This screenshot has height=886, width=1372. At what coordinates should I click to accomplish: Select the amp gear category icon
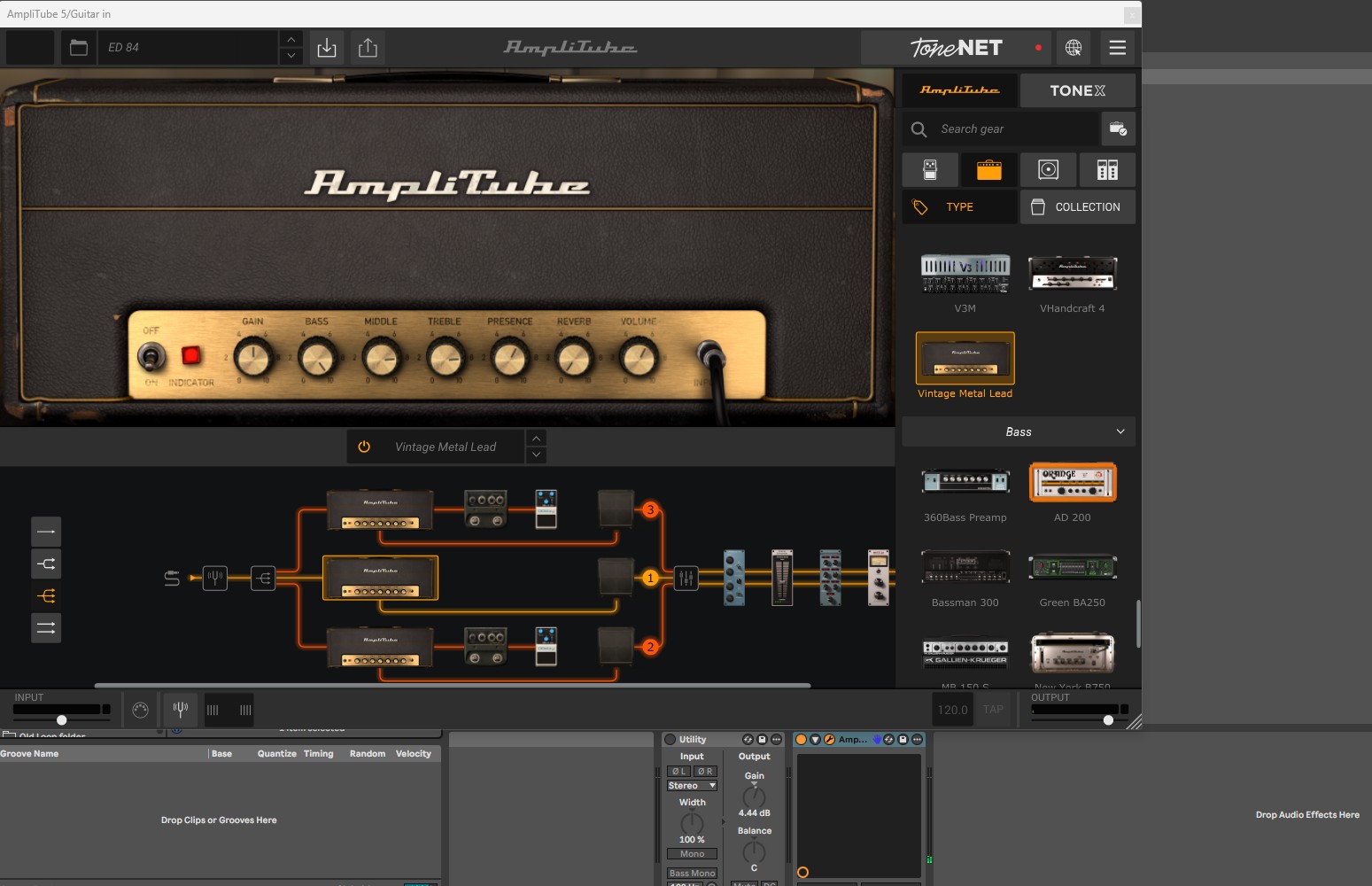(988, 170)
